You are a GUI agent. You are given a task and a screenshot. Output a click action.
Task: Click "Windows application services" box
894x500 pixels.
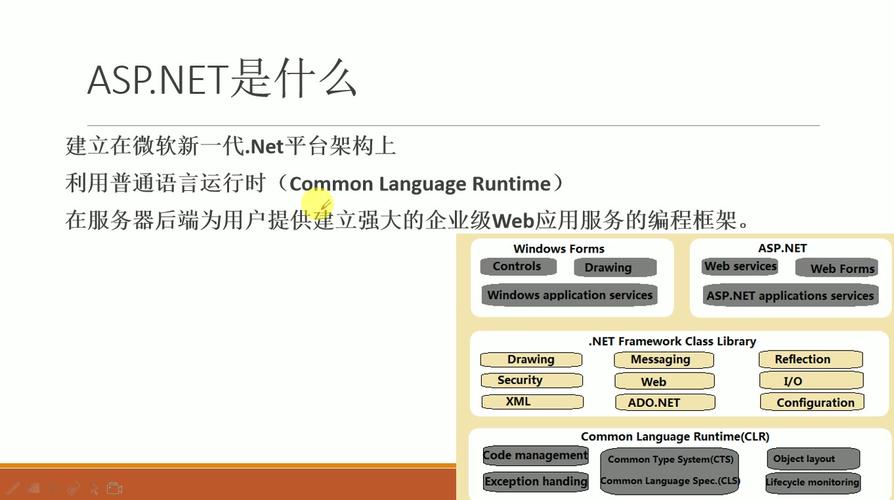pyautogui.click(x=570, y=295)
